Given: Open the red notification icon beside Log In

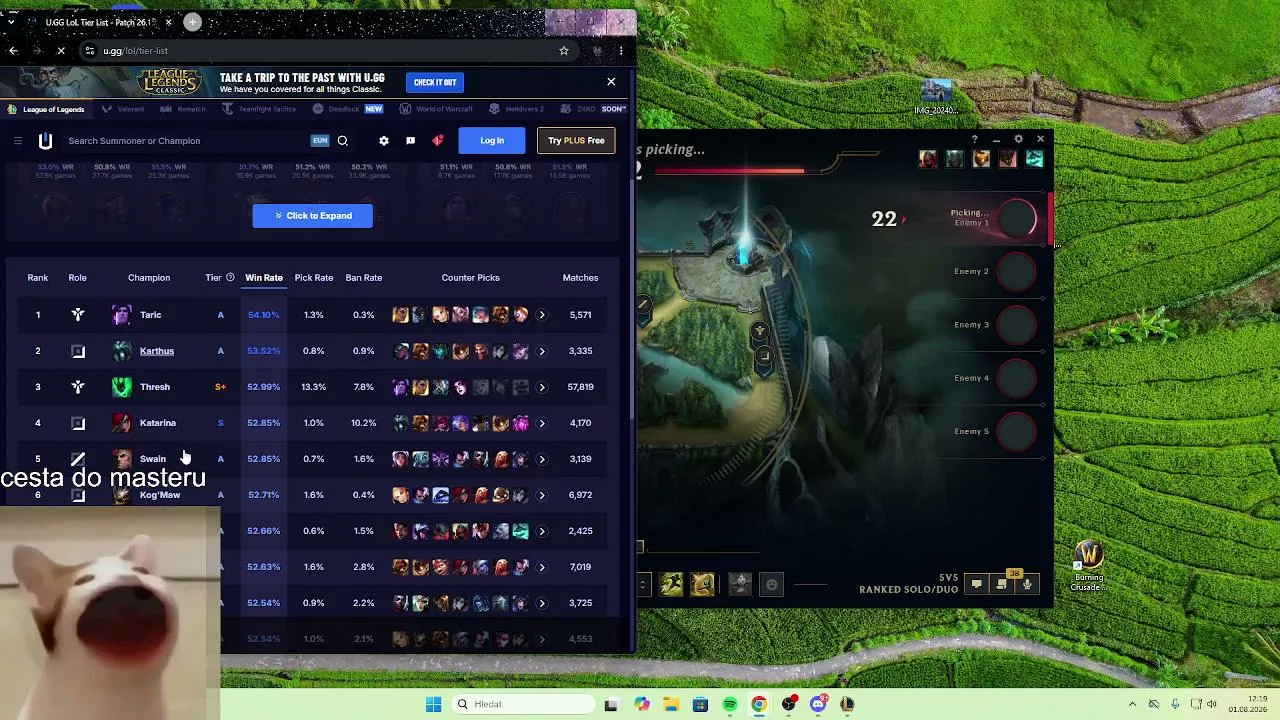Looking at the screenshot, I should click(437, 141).
